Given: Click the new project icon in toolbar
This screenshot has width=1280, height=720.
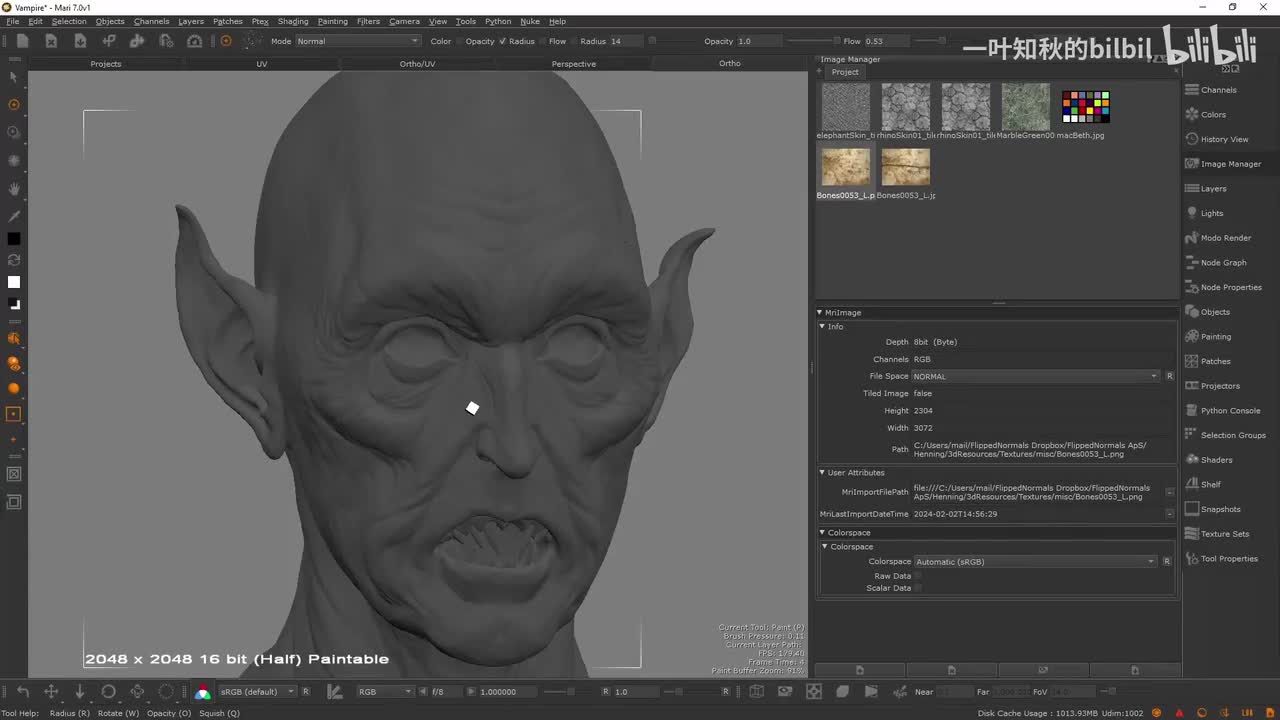Looking at the screenshot, I should (x=22, y=41).
